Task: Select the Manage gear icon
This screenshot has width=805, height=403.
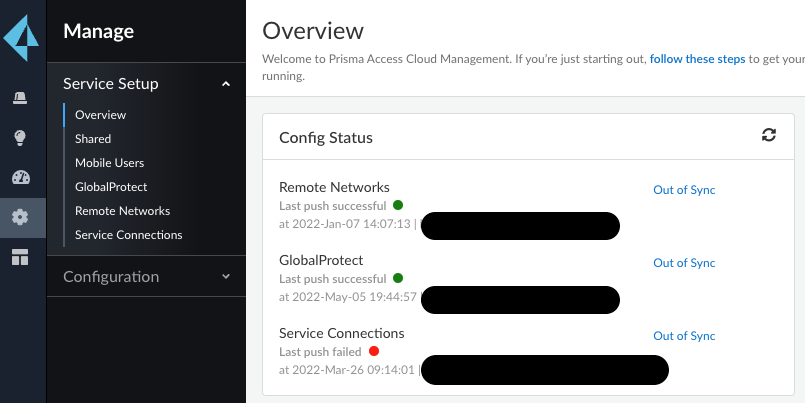Action: (x=21, y=217)
